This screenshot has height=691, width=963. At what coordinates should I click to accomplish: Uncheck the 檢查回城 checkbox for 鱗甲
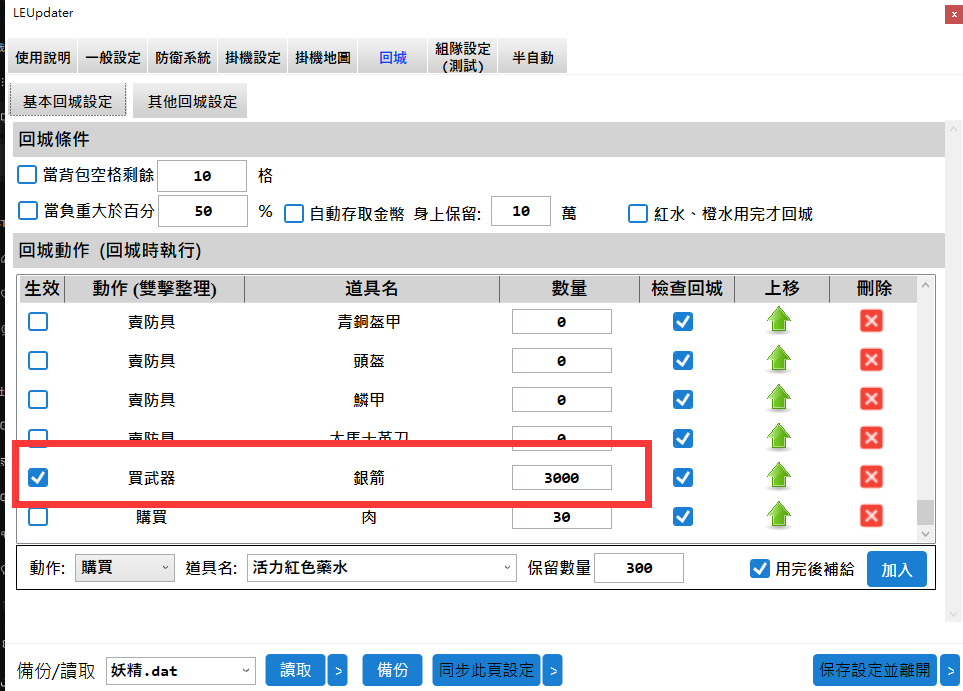click(683, 399)
